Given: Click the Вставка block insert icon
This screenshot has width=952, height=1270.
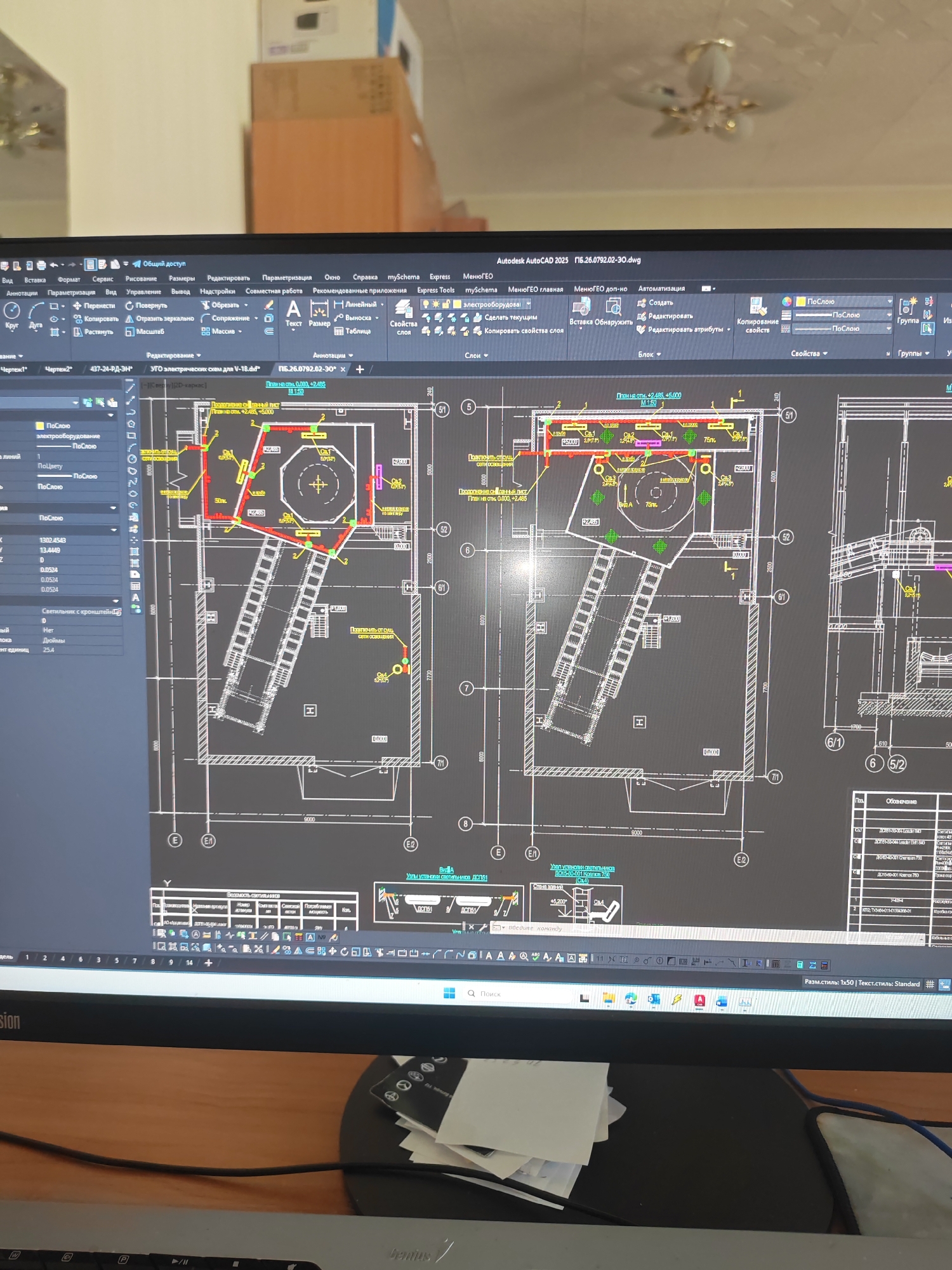Looking at the screenshot, I should point(580,312).
